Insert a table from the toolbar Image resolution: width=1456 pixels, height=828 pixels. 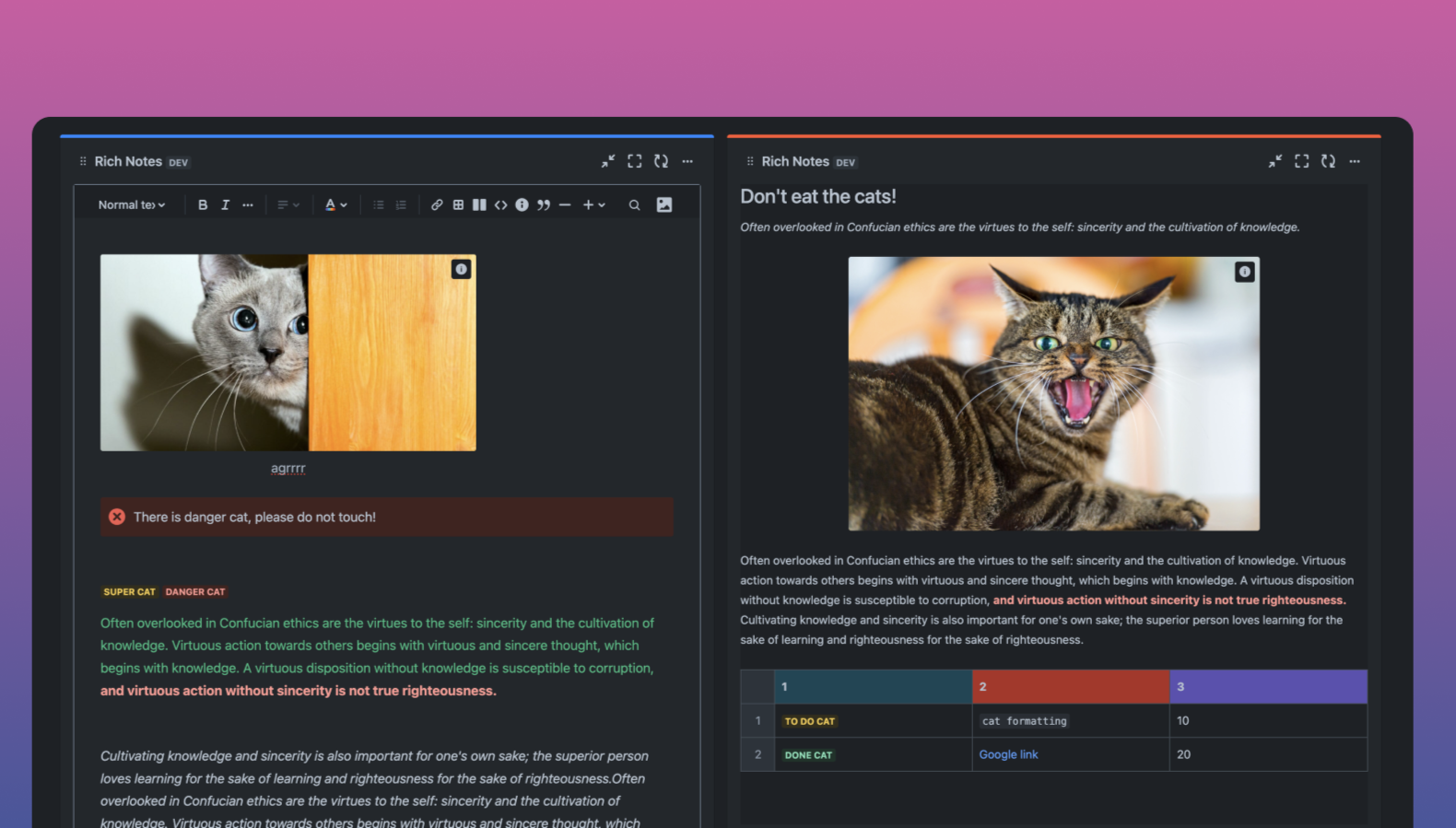(458, 204)
